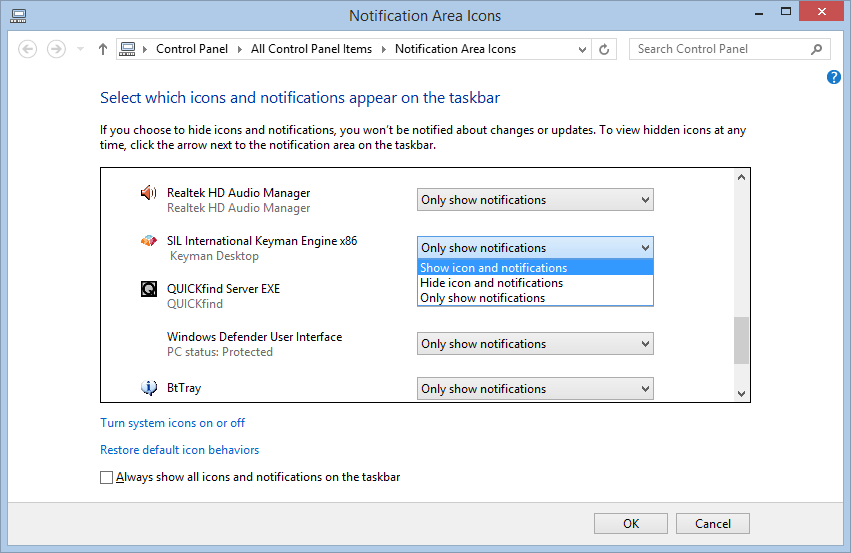Viewport: 851px width, 553px height.
Task: Choose Only show notifications list option
Action: pyautogui.click(x=535, y=298)
